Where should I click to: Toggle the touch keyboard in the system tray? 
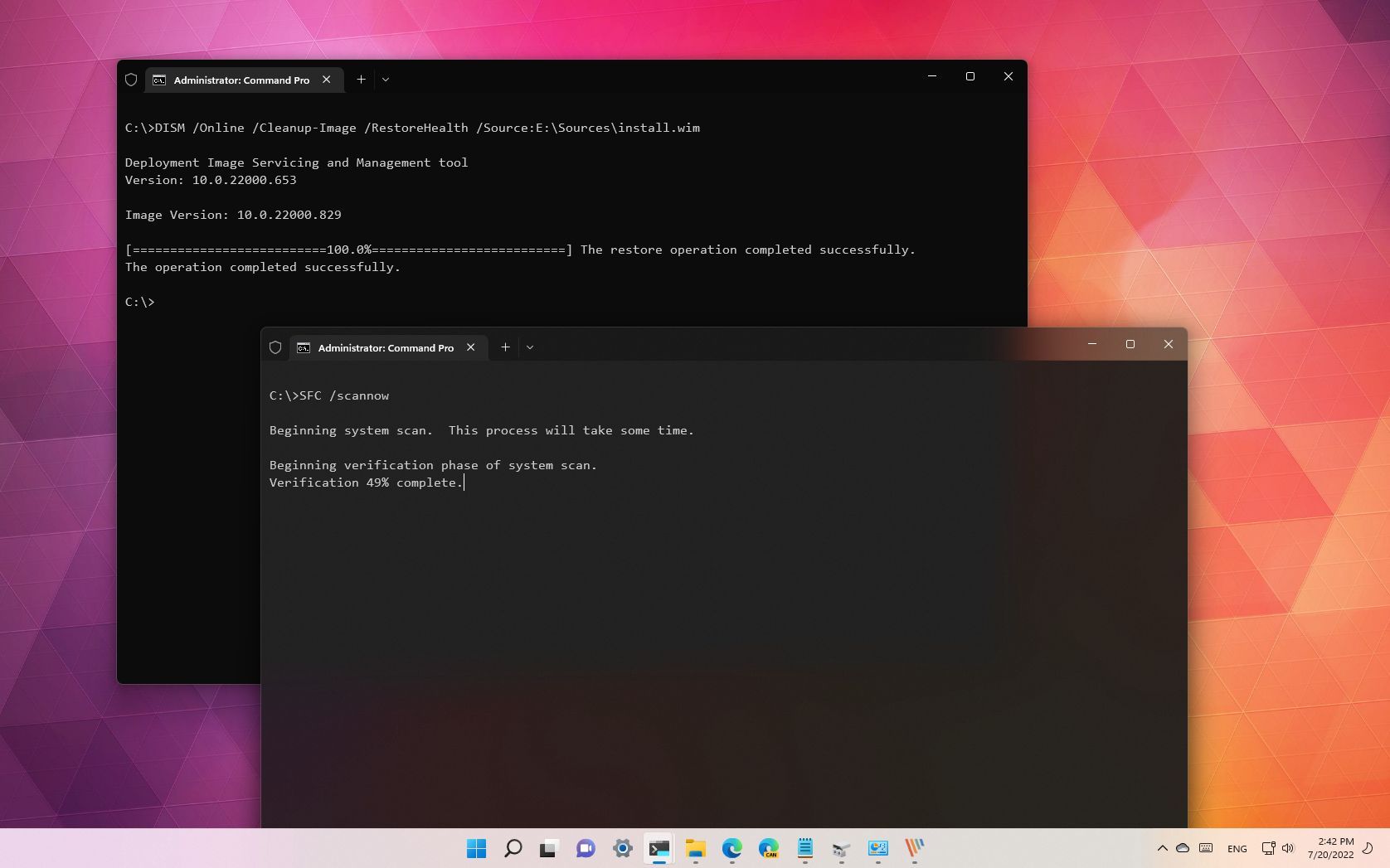pyautogui.click(x=1206, y=848)
